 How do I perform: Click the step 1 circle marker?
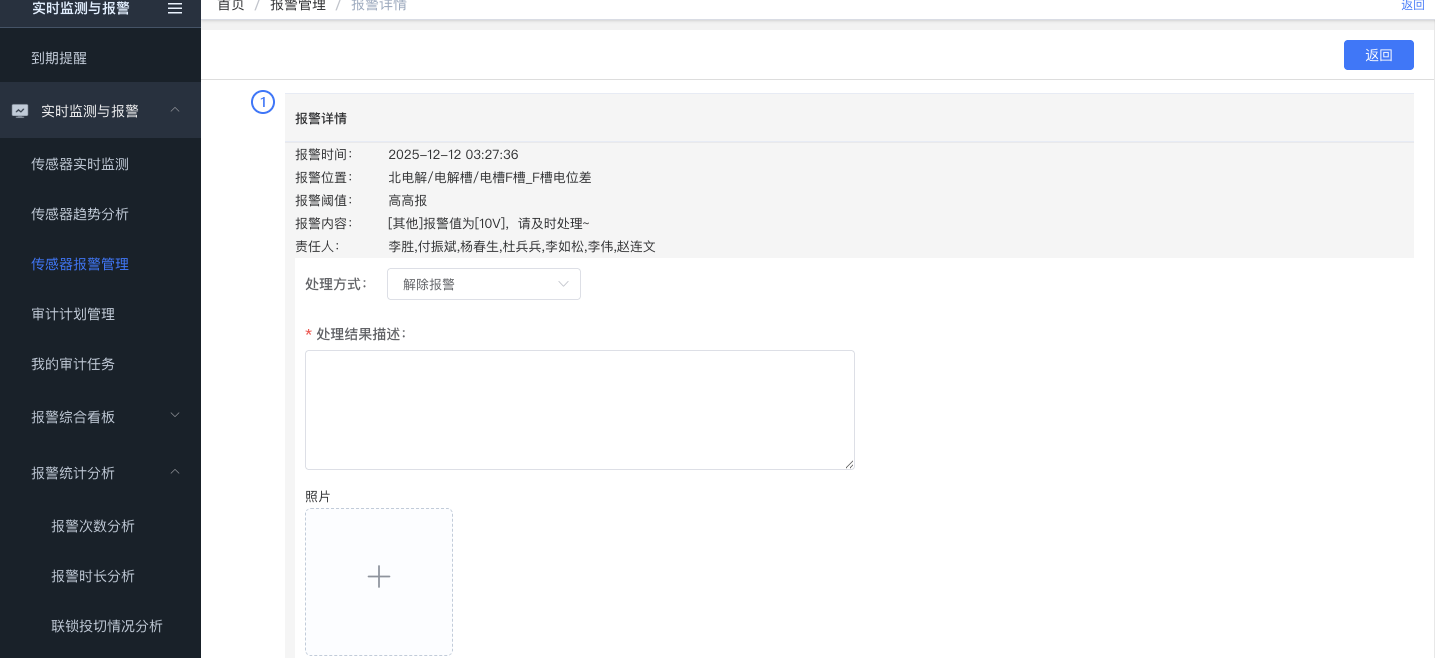pos(262,102)
